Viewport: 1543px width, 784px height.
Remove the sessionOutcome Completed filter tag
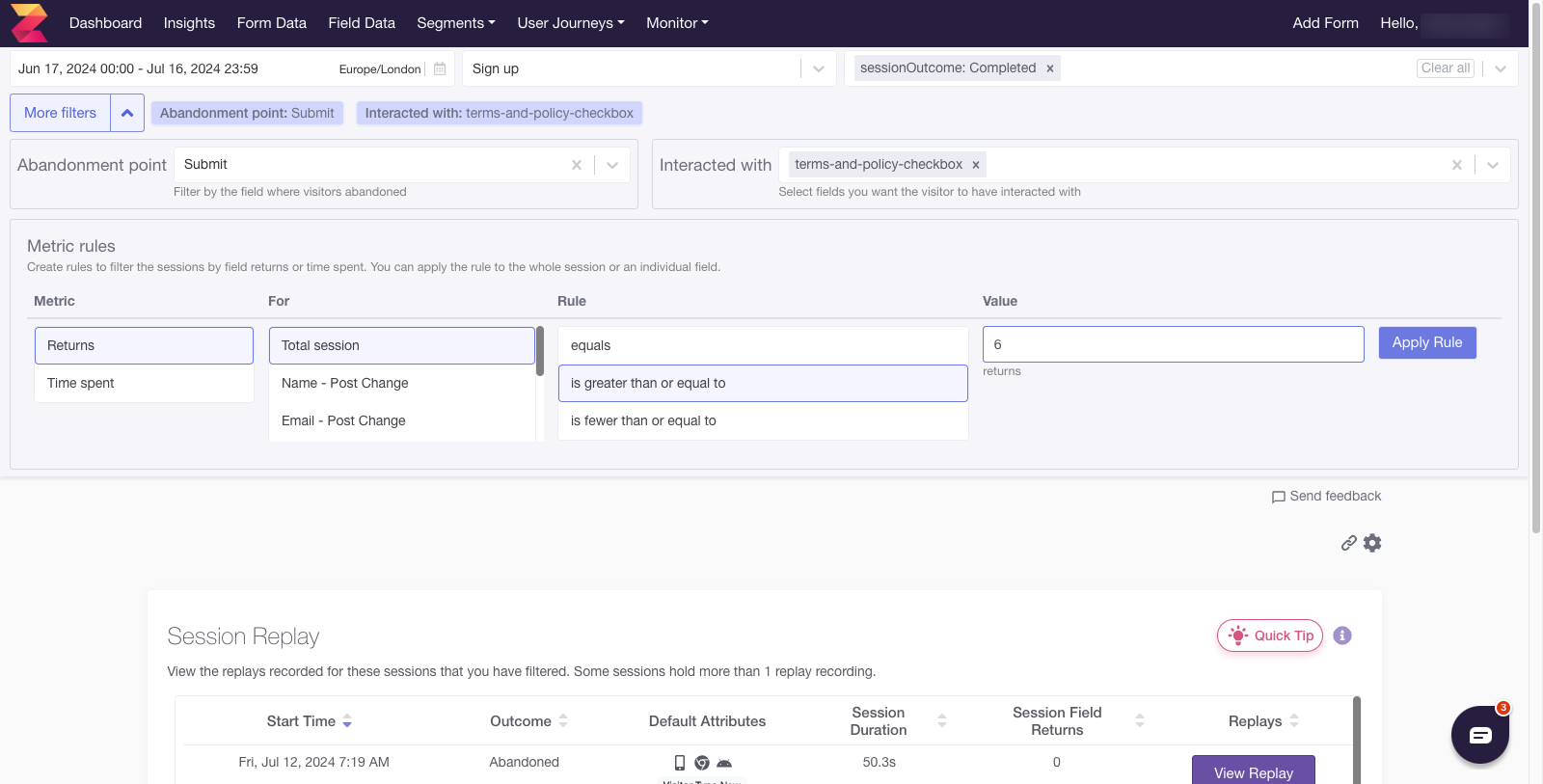click(x=1050, y=68)
